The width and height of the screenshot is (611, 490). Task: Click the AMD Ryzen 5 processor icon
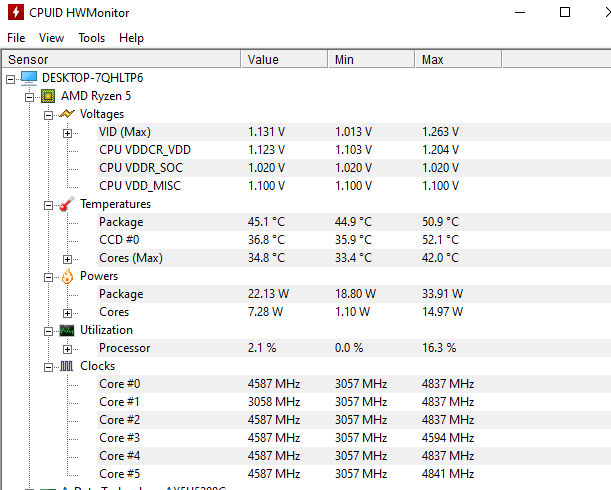tap(48, 96)
